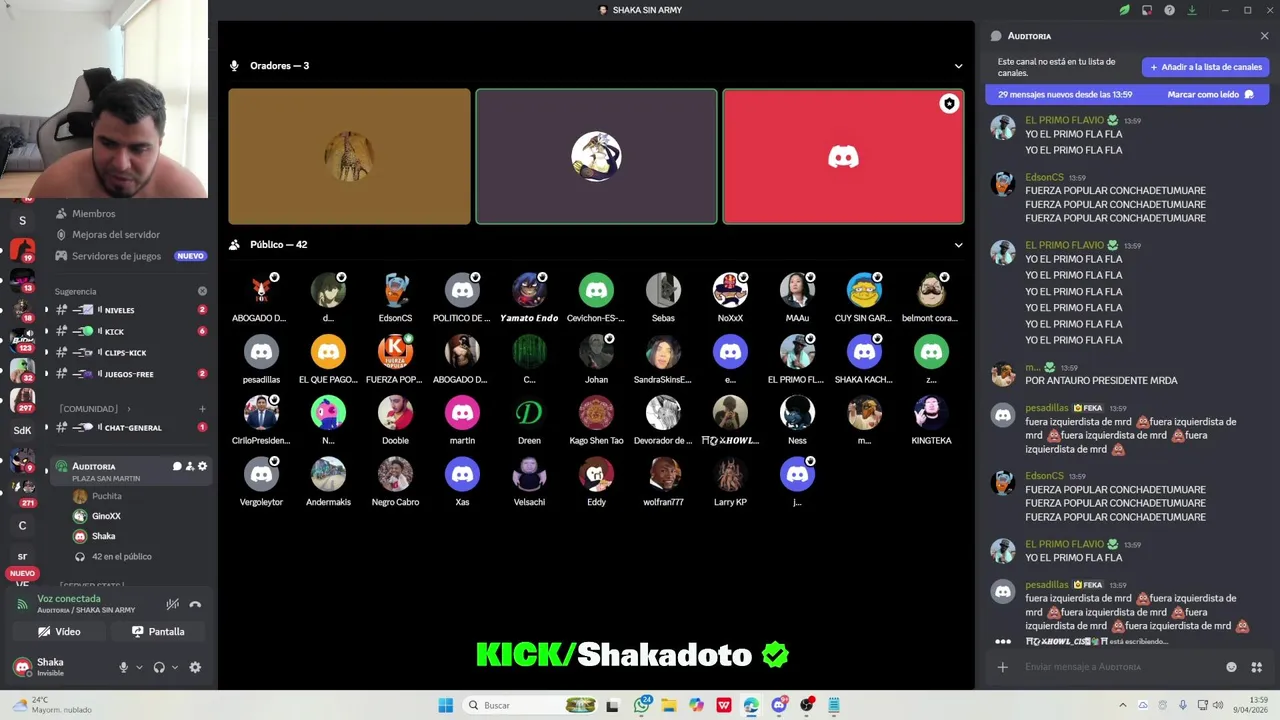Open chat icon on Auditoria channel row
This screenshot has width=1280, height=720.
pos(177,466)
